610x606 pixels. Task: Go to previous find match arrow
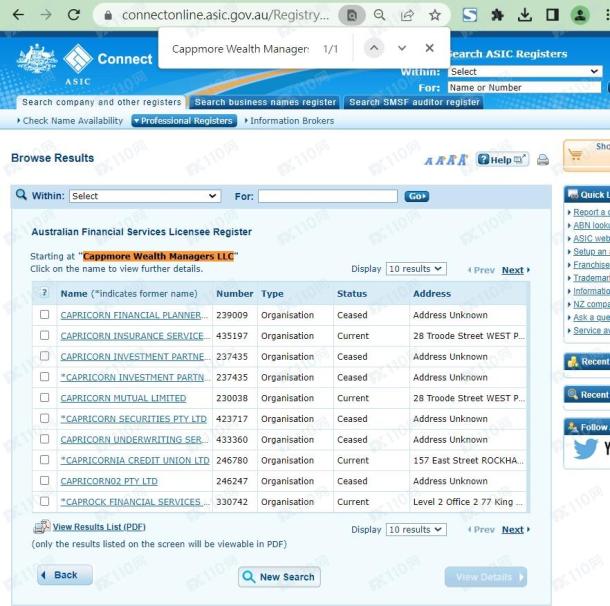click(x=374, y=48)
